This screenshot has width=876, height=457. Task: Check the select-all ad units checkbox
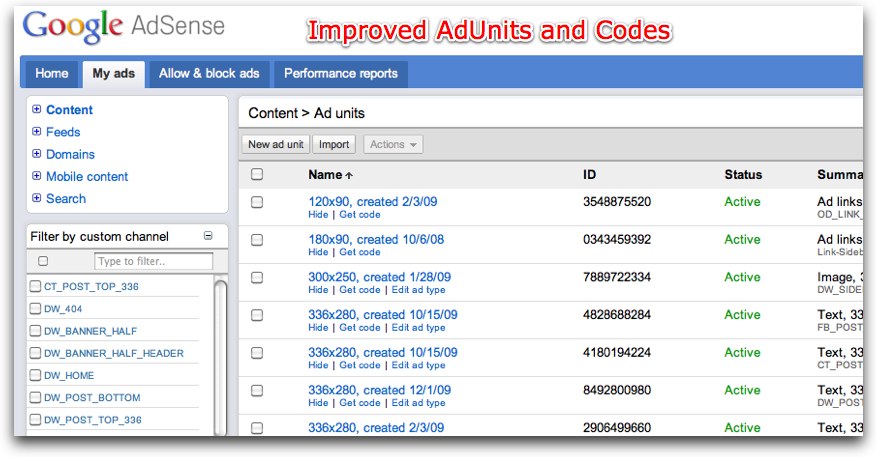point(257,175)
